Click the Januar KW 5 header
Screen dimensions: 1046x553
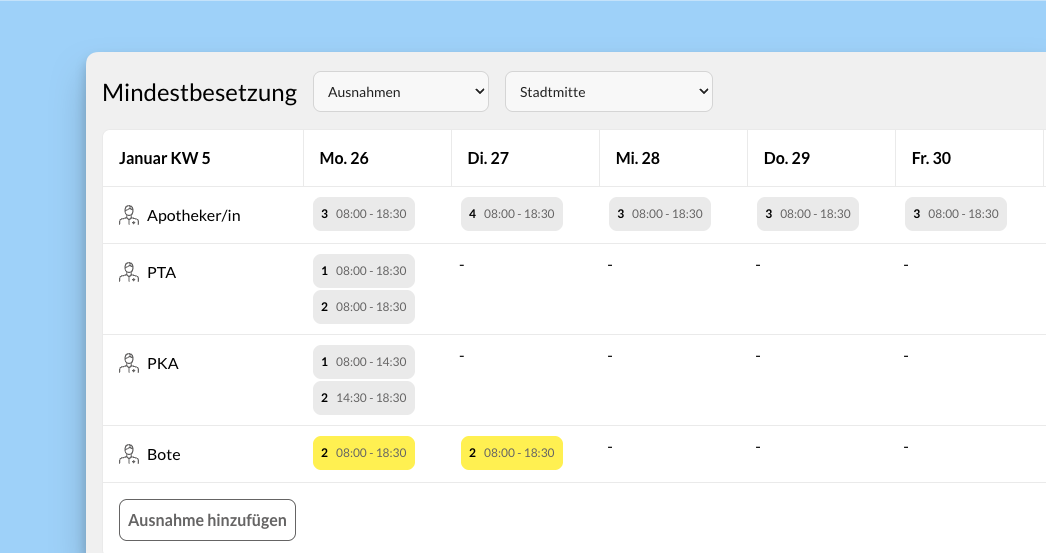[165, 158]
